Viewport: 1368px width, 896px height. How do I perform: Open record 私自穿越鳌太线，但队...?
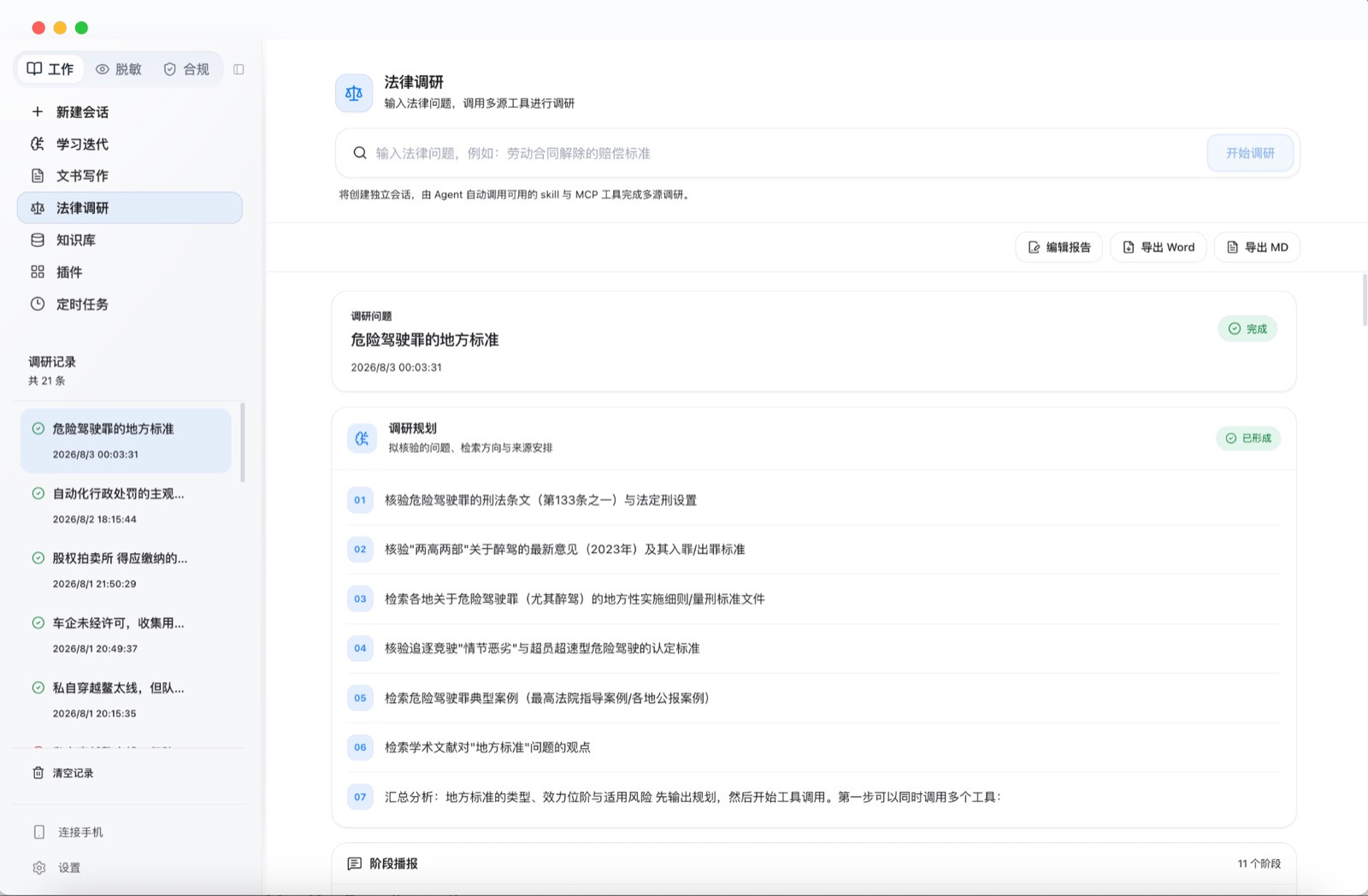click(x=126, y=700)
